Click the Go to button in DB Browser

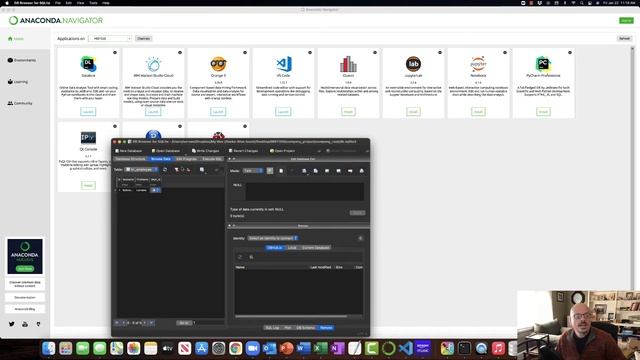(184, 323)
